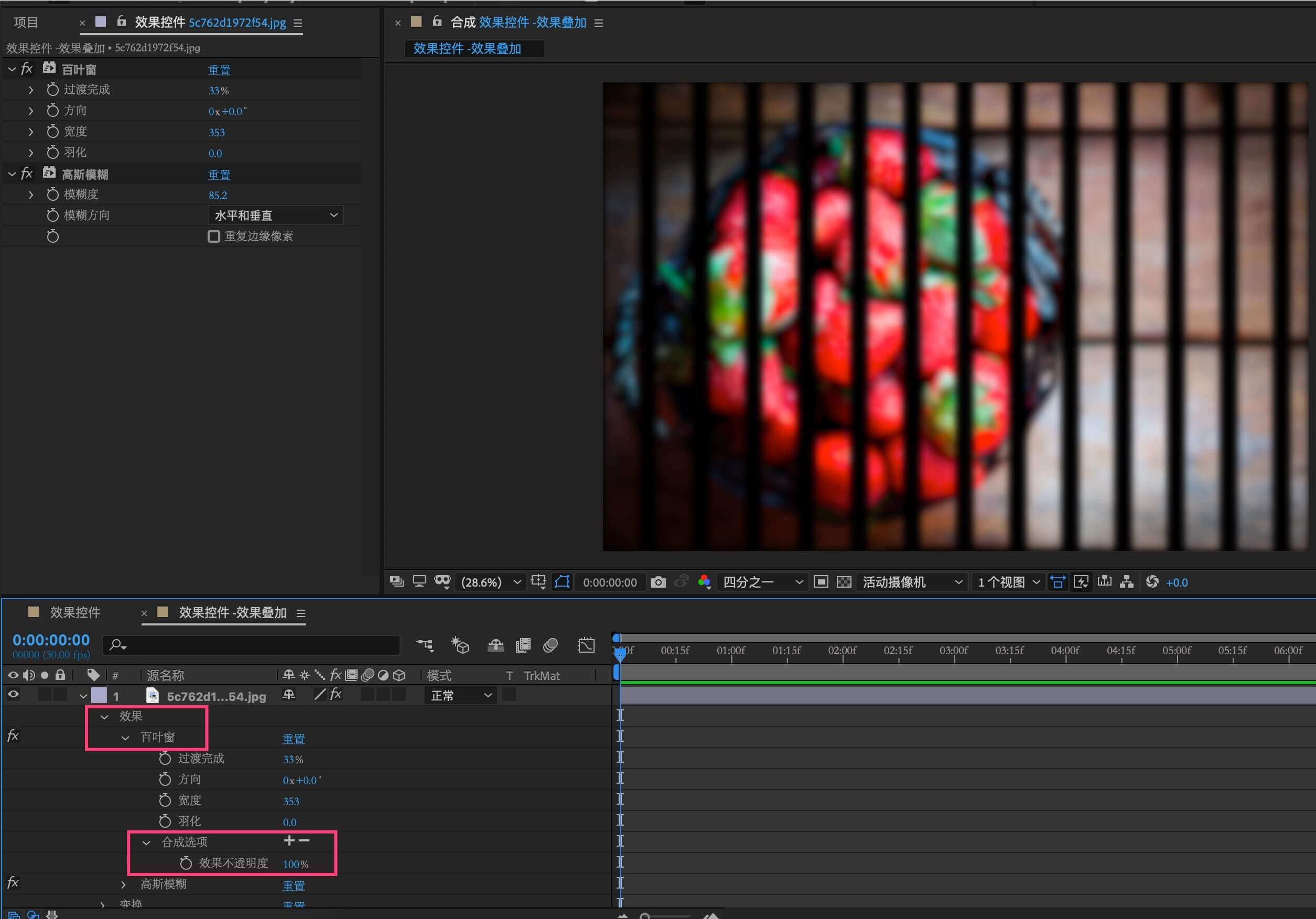Toggle the 百叶窗 fx switch in effect controls

26,69
